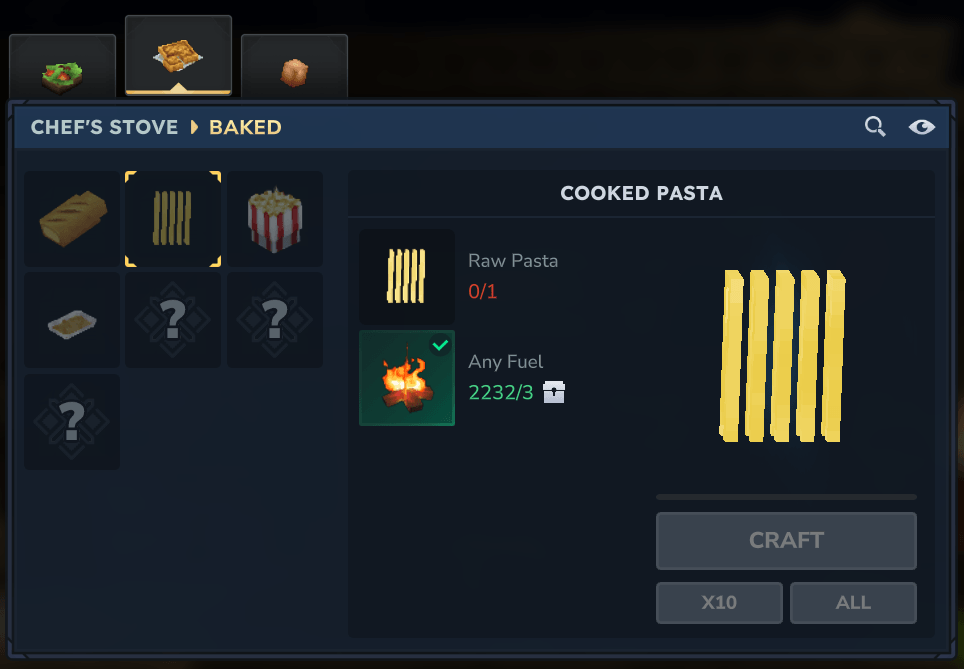Screen dimensions: 964x669
Task: Click the first unknown recipe in second row
Action: point(173,320)
